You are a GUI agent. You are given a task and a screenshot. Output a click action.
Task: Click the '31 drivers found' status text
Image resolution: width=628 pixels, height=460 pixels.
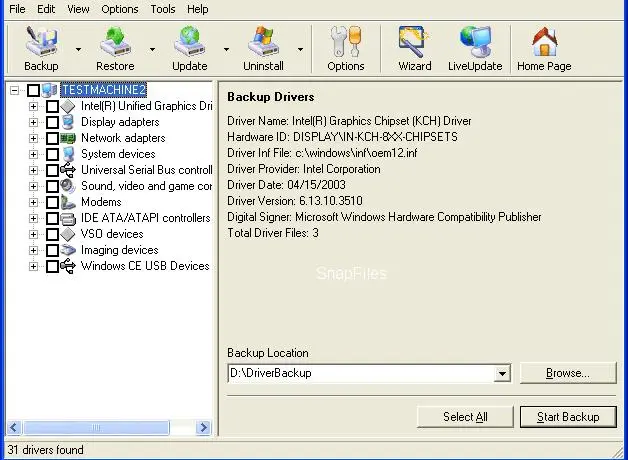pyautogui.click(x=45, y=450)
